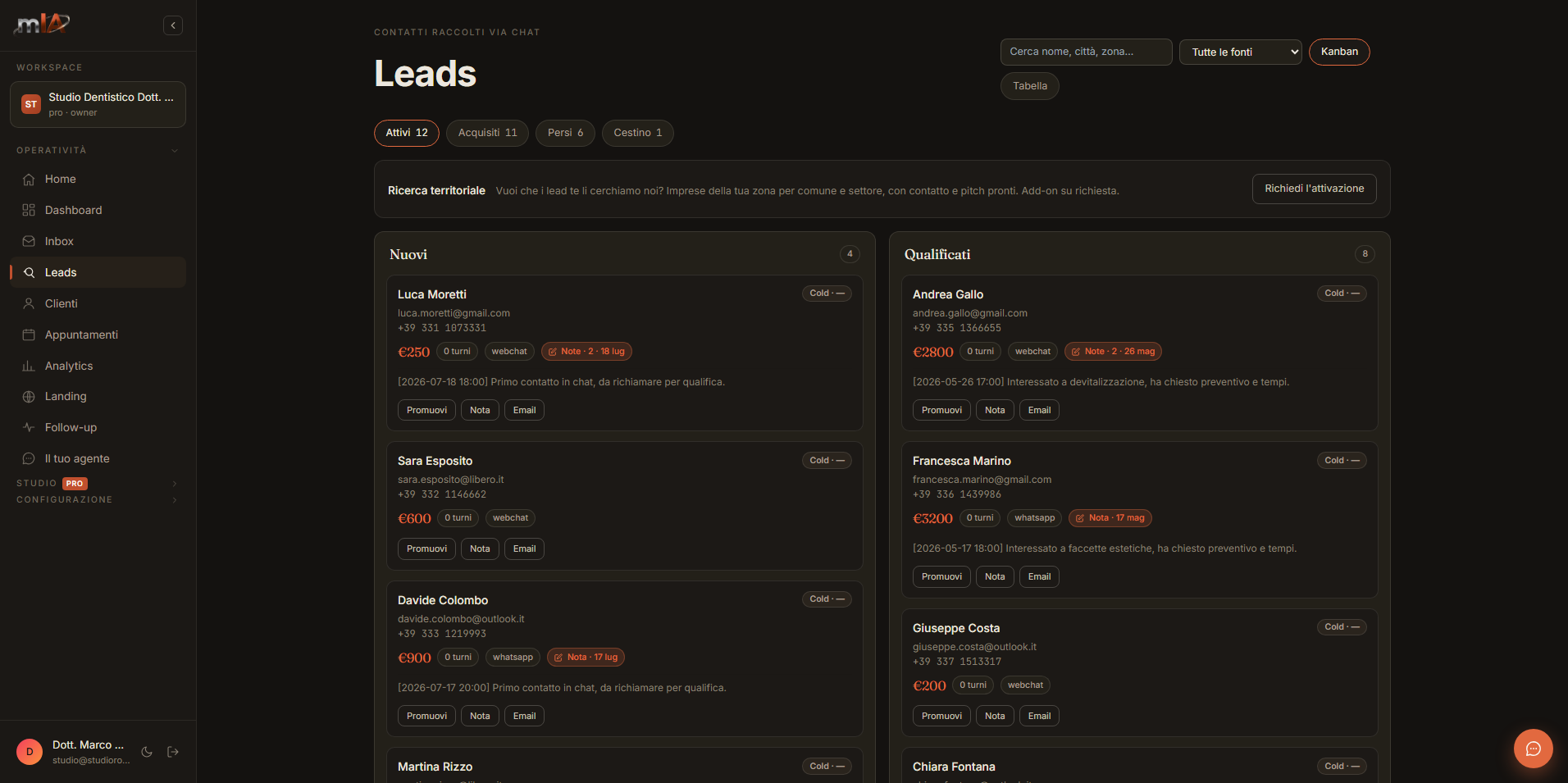
Task: Focus the Cerca nome, città, zona search field
Action: 1086,52
